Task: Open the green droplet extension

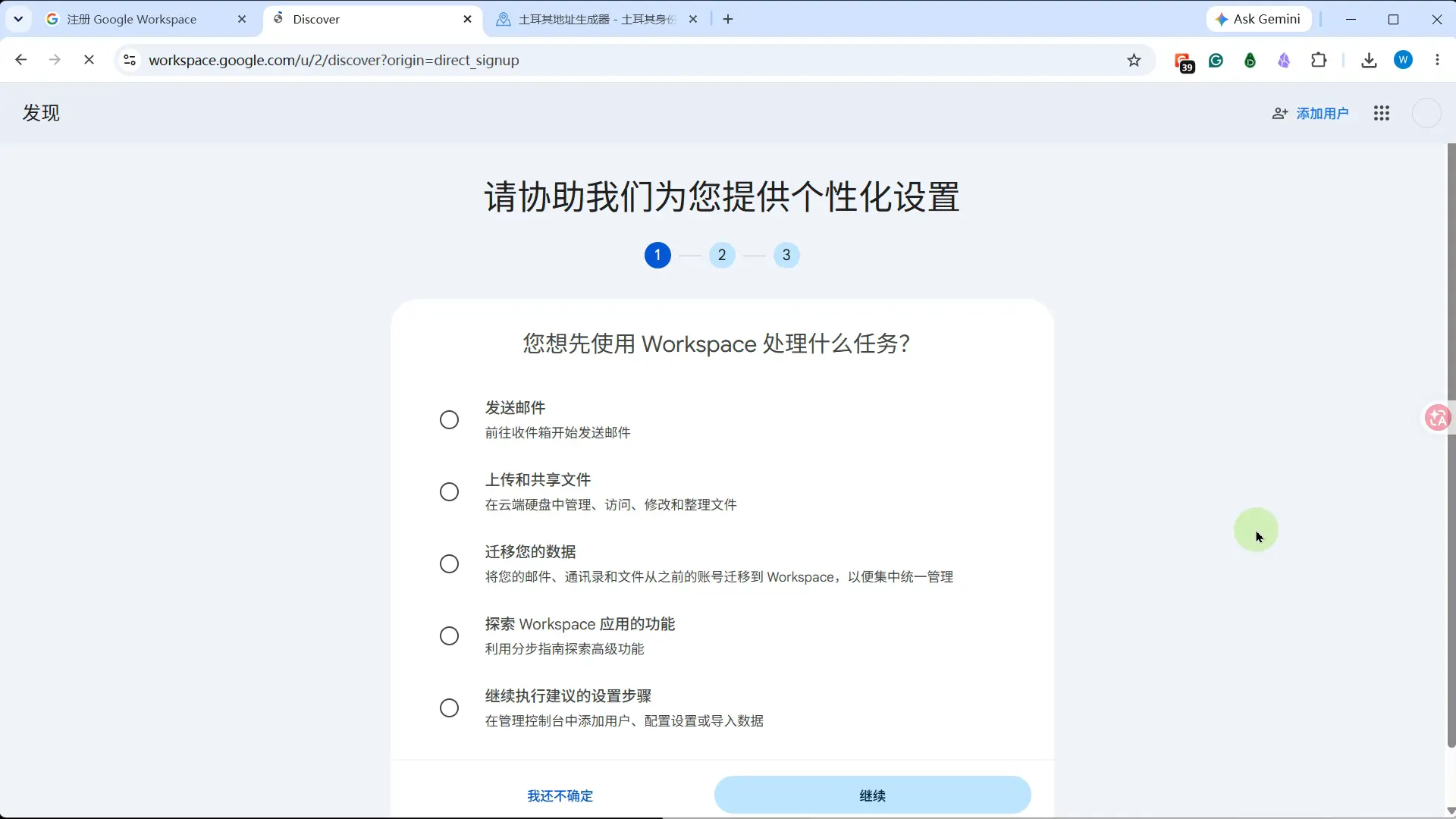Action: pos(1250,60)
